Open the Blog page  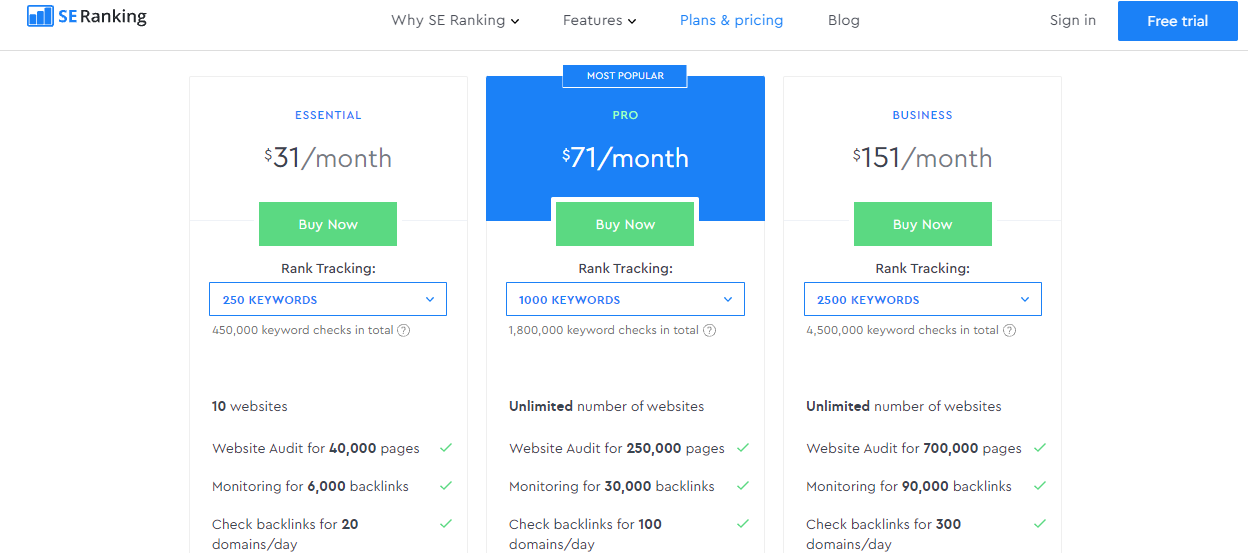coord(844,20)
